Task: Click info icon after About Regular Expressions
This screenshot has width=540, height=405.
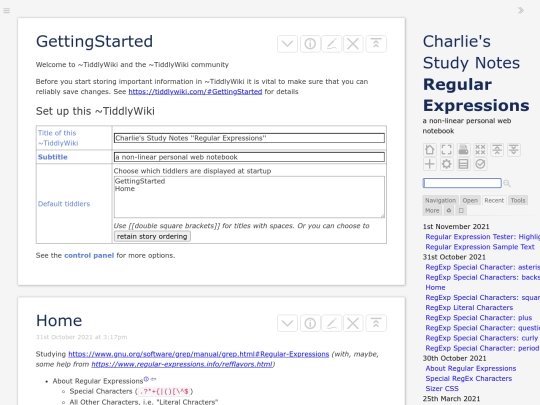Action: click(x=146, y=379)
